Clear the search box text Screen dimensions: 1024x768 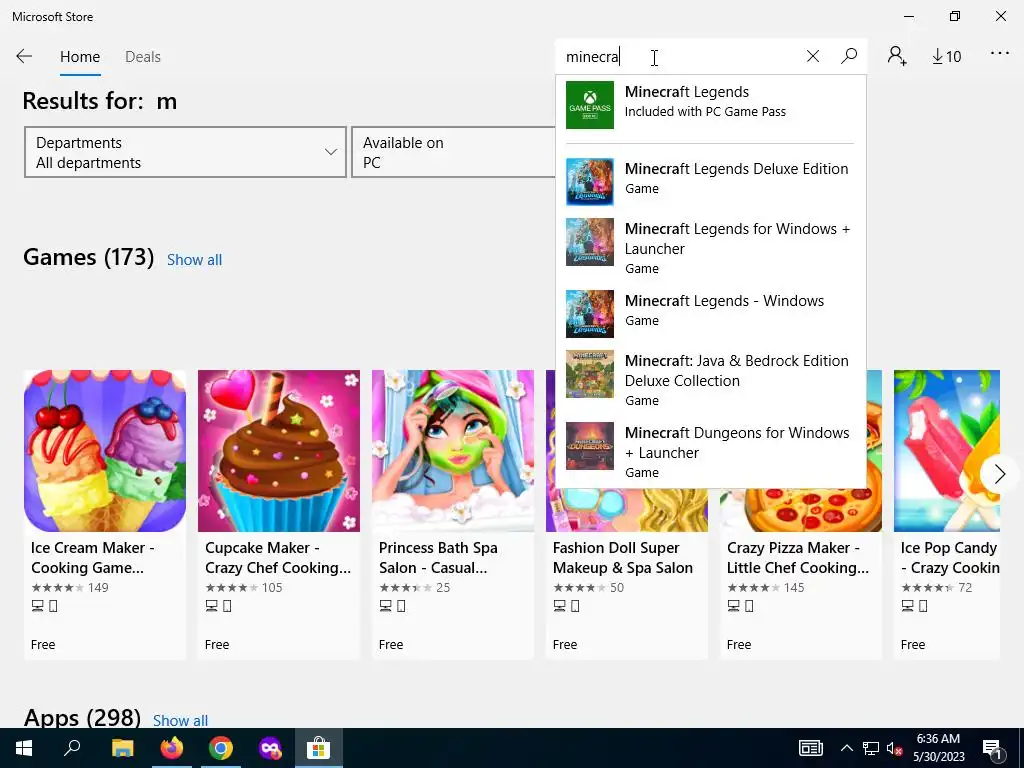[x=812, y=56]
